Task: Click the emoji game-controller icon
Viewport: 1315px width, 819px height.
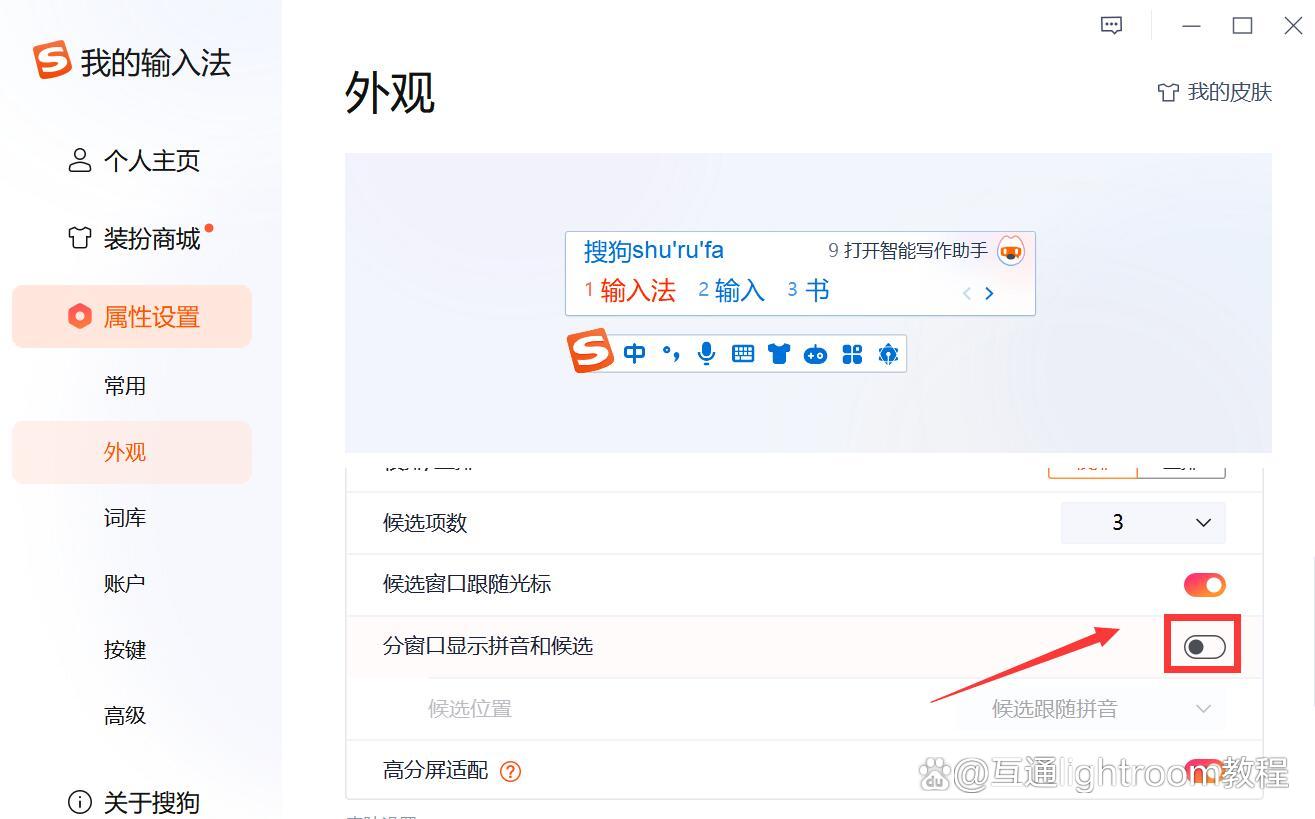Action: pyautogui.click(x=815, y=353)
